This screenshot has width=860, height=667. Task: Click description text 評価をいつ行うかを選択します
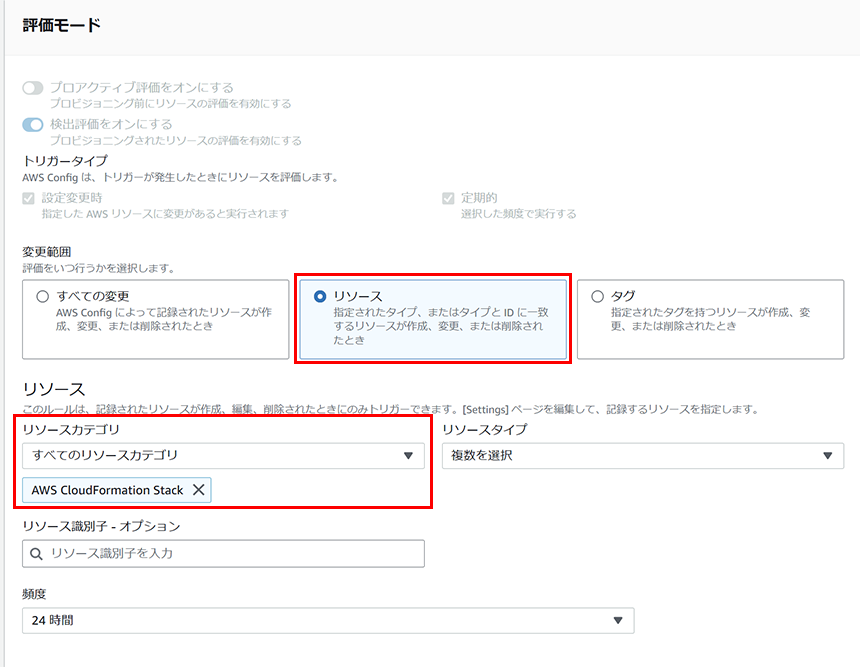coord(99,268)
